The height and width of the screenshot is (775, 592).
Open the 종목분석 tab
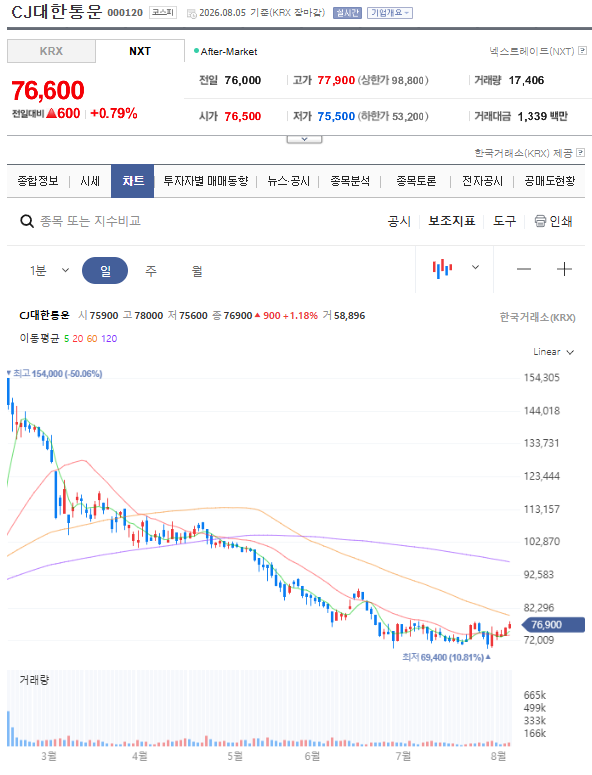click(x=350, y=181)
